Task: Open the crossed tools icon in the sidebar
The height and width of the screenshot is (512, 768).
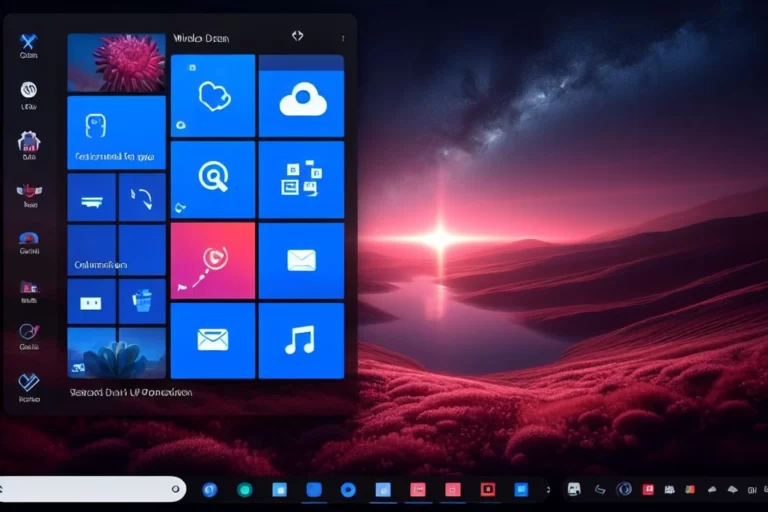Action: [28, 42]
